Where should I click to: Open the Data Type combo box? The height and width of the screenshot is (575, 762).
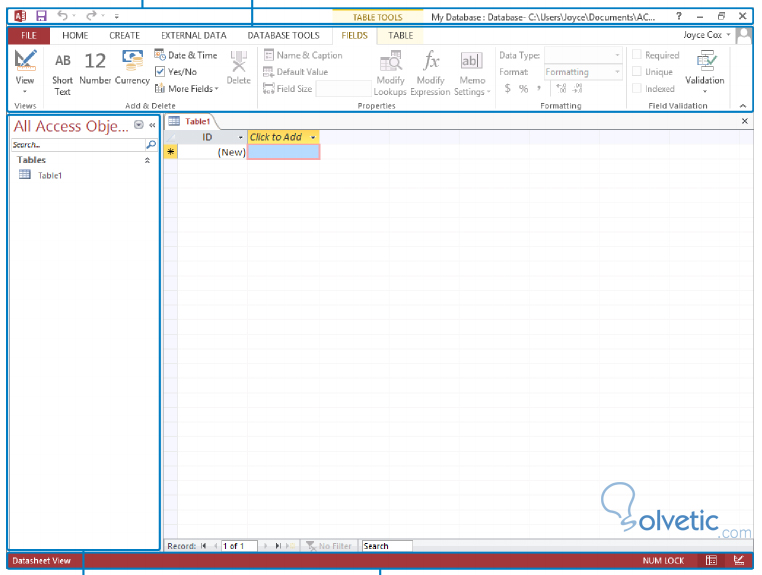click(x=583, y=55)
